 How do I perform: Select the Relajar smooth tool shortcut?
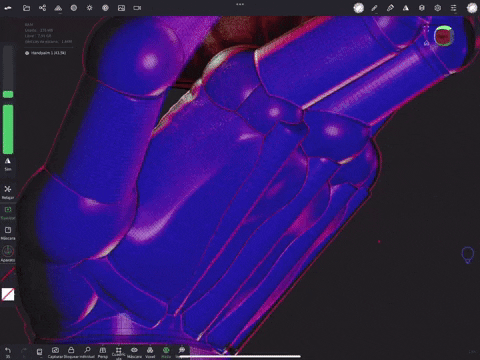tap(8, 192)
